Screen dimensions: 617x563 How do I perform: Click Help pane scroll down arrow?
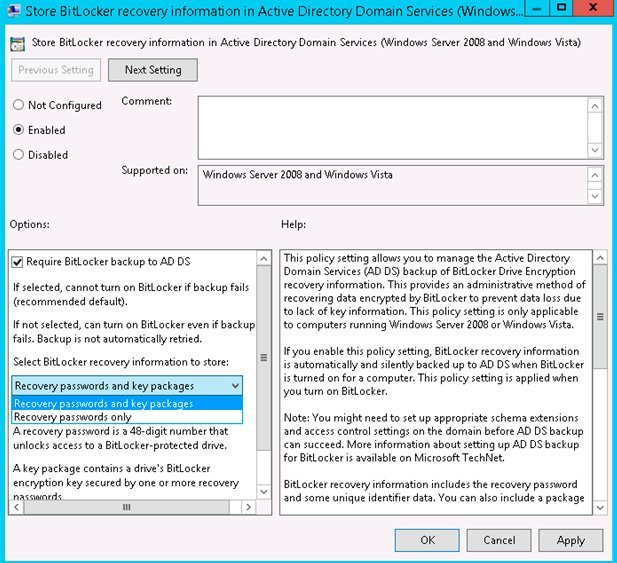[x=600, y=508]
